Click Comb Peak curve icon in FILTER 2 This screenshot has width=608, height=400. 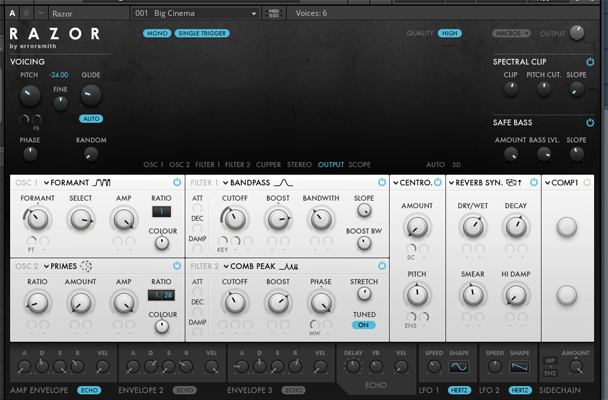[289, 266]
